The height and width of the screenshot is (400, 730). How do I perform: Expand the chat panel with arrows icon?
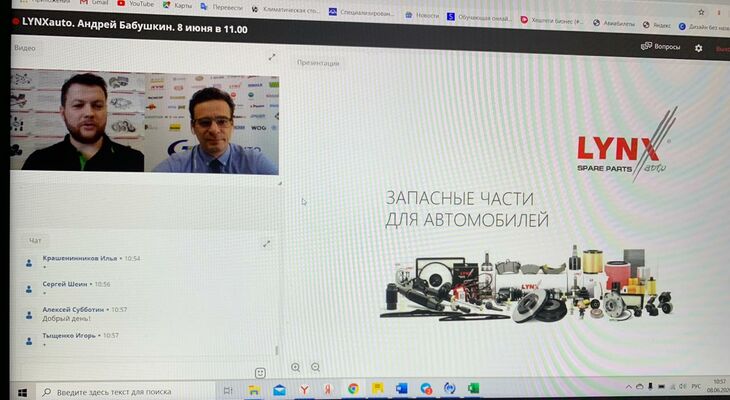(266, 244)
